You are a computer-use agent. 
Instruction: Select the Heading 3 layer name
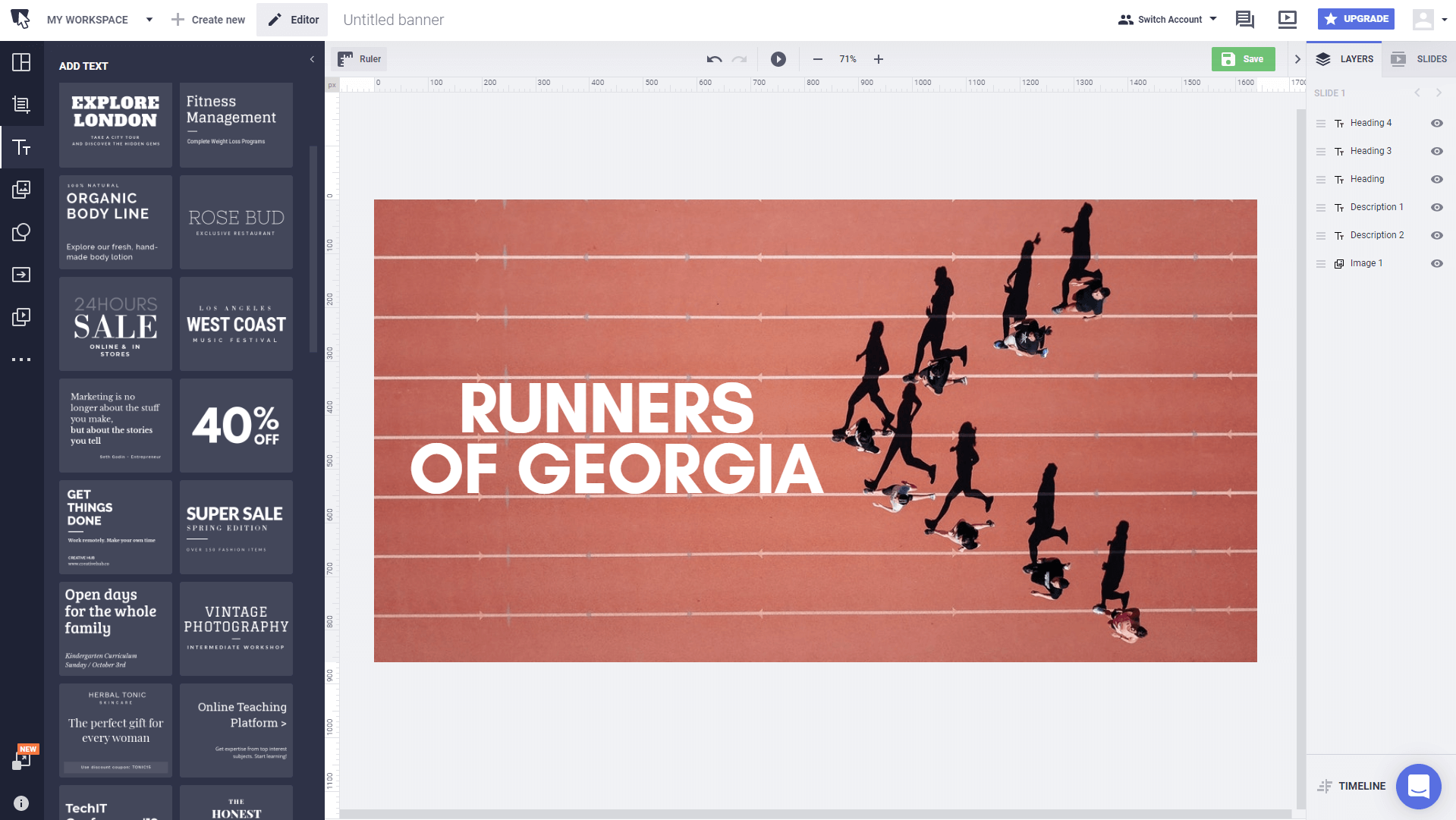[1370, 151]
